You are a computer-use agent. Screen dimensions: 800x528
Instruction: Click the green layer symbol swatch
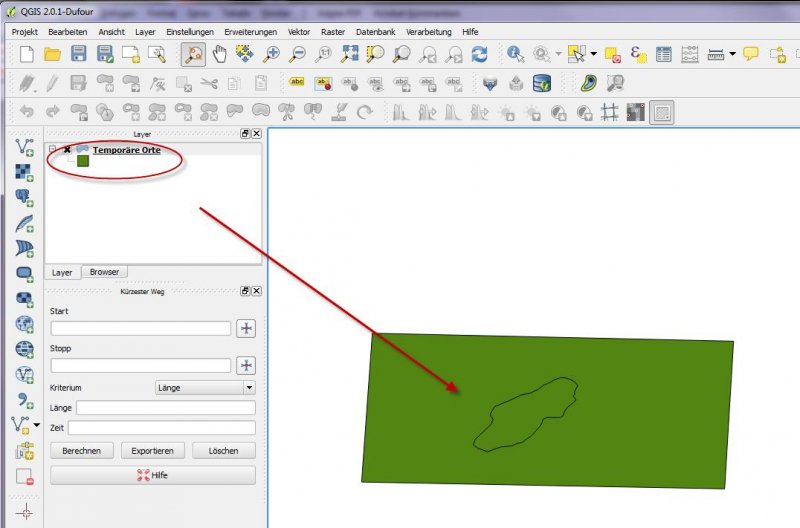click(x=83, y=161)
